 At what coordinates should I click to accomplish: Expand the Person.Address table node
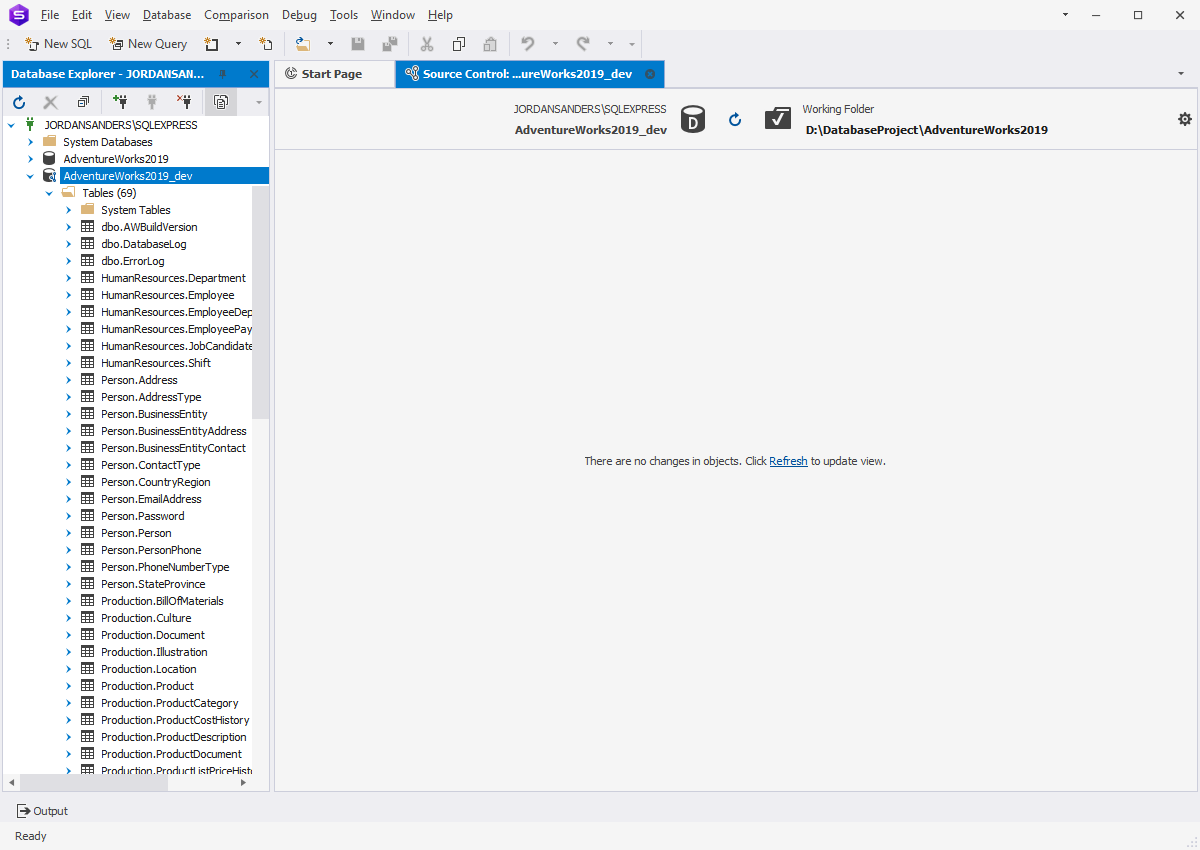pos(68,380)
